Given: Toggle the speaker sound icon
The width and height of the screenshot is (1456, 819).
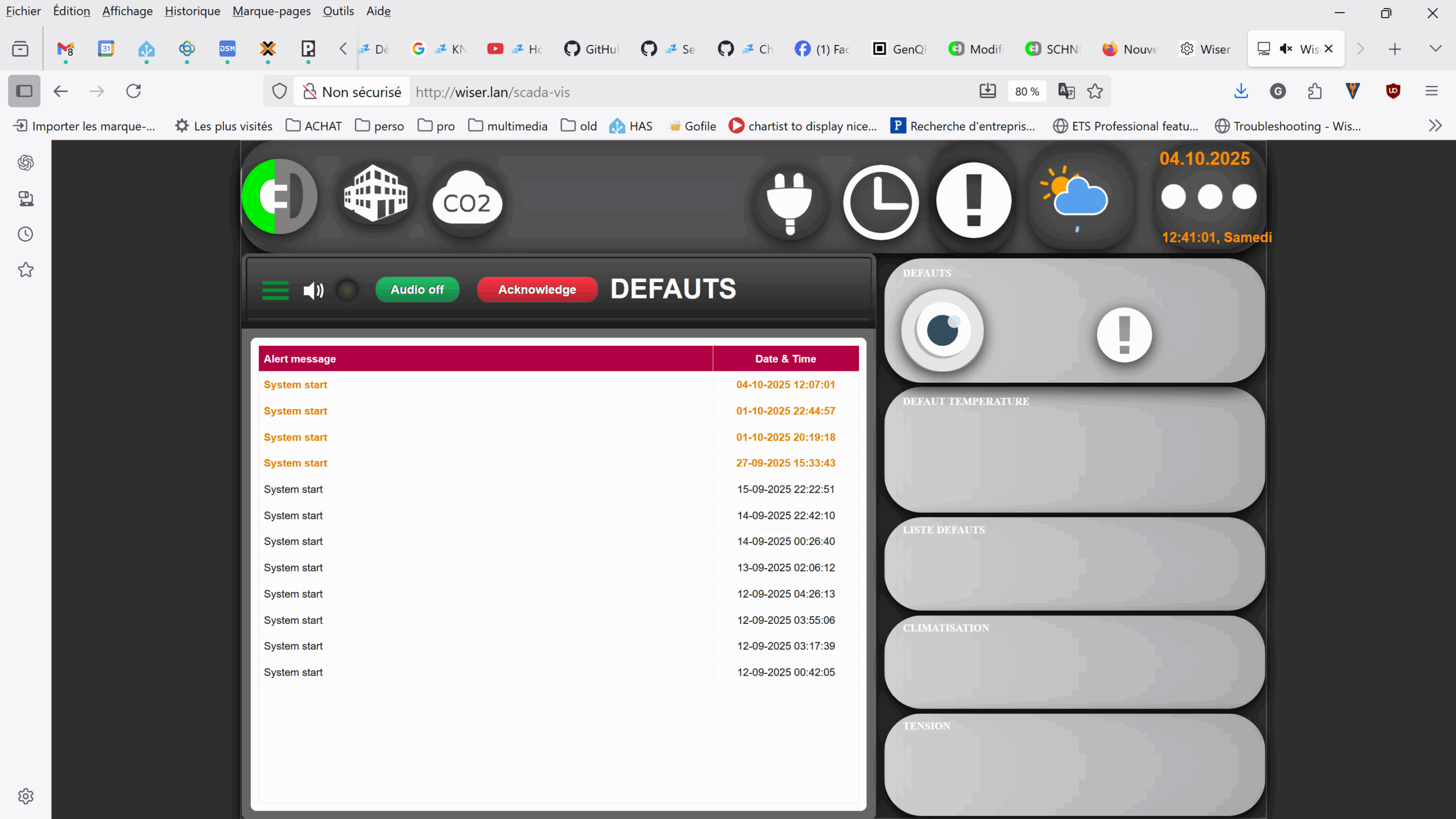Looking at the screenshot, I should click(313, 290).
